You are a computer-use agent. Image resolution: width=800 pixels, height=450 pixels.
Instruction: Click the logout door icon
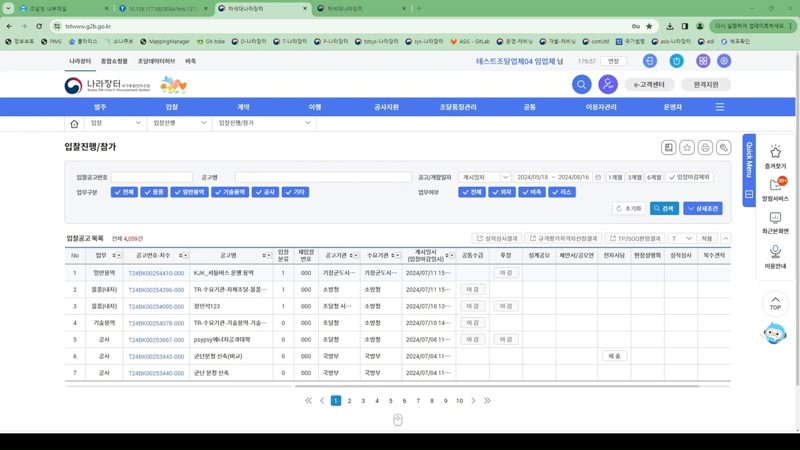[x=649, y=61]
